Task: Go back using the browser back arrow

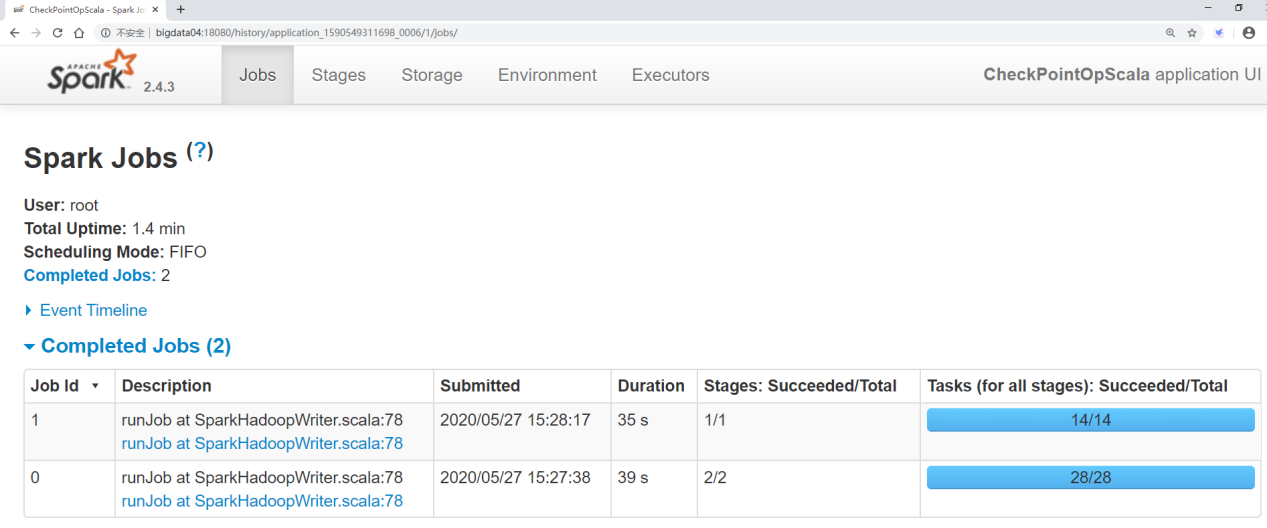Action: [x=14, y=32]
